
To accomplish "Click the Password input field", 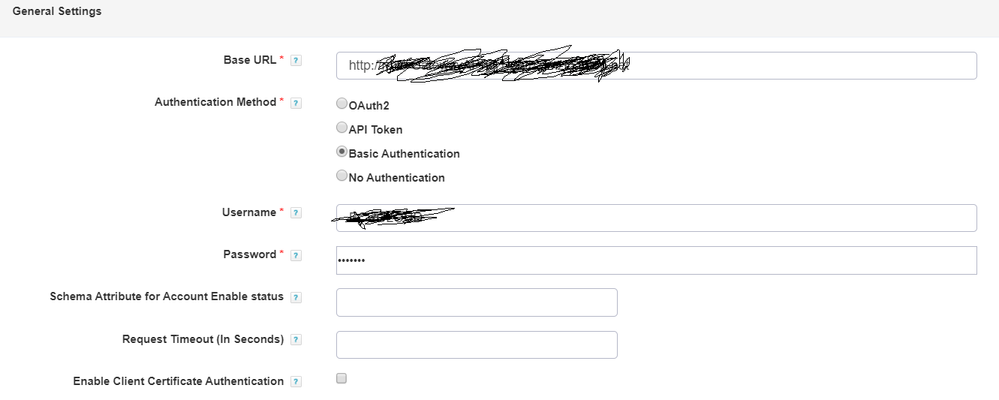I will pyautogui.click(x=656, y=260).
